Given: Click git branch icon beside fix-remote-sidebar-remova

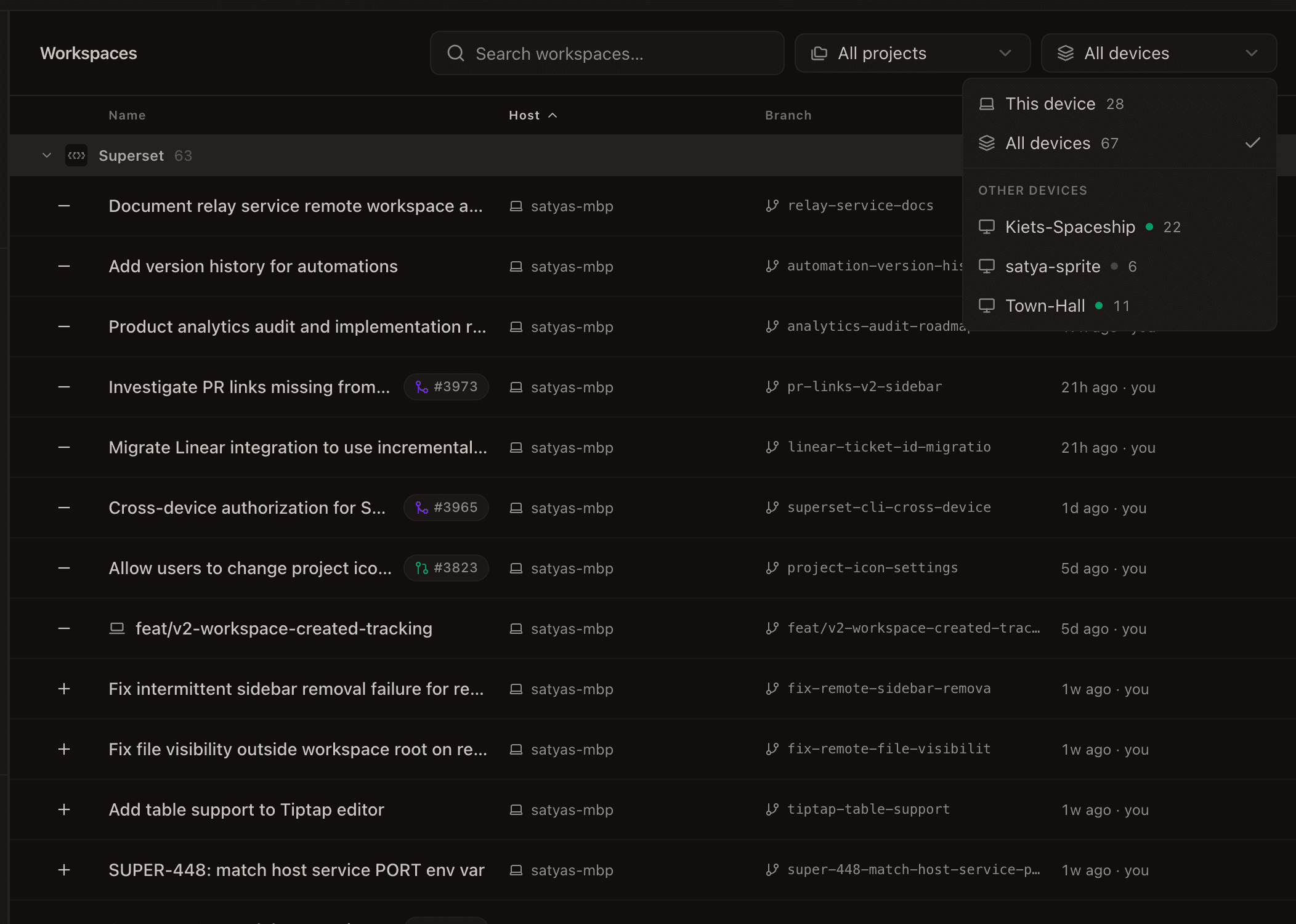Looking at the screenshot, I should 772,689.
